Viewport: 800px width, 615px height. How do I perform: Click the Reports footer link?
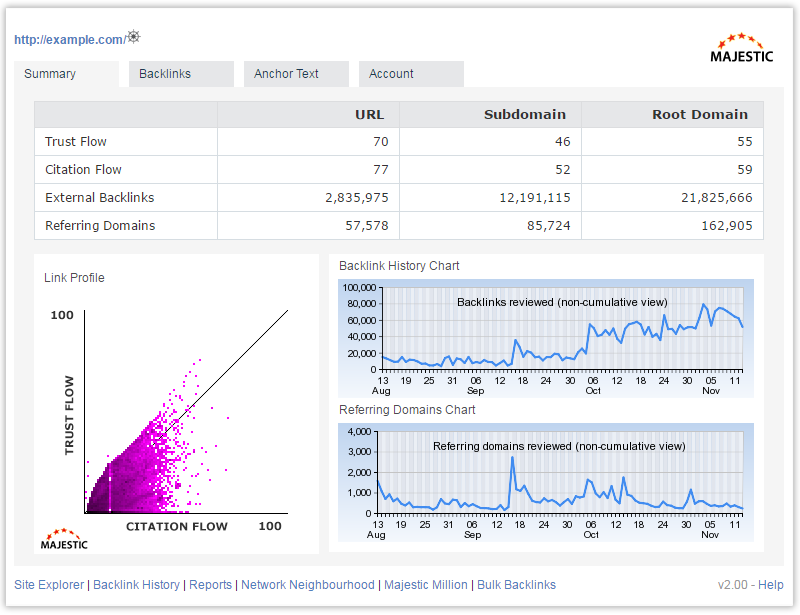pos(210,585)
